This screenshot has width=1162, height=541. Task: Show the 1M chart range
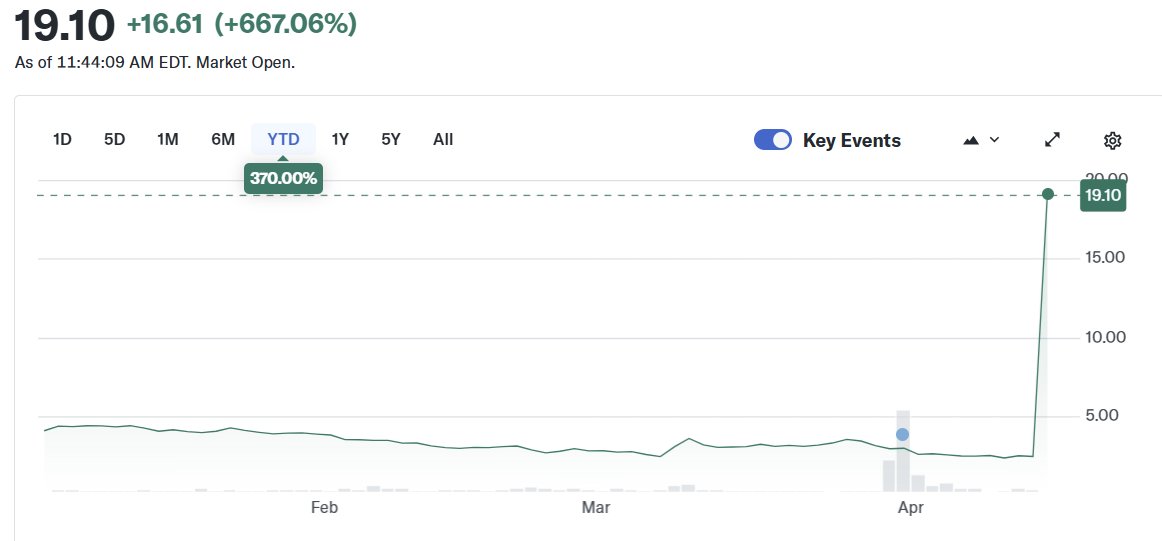[x=167, y=139]
